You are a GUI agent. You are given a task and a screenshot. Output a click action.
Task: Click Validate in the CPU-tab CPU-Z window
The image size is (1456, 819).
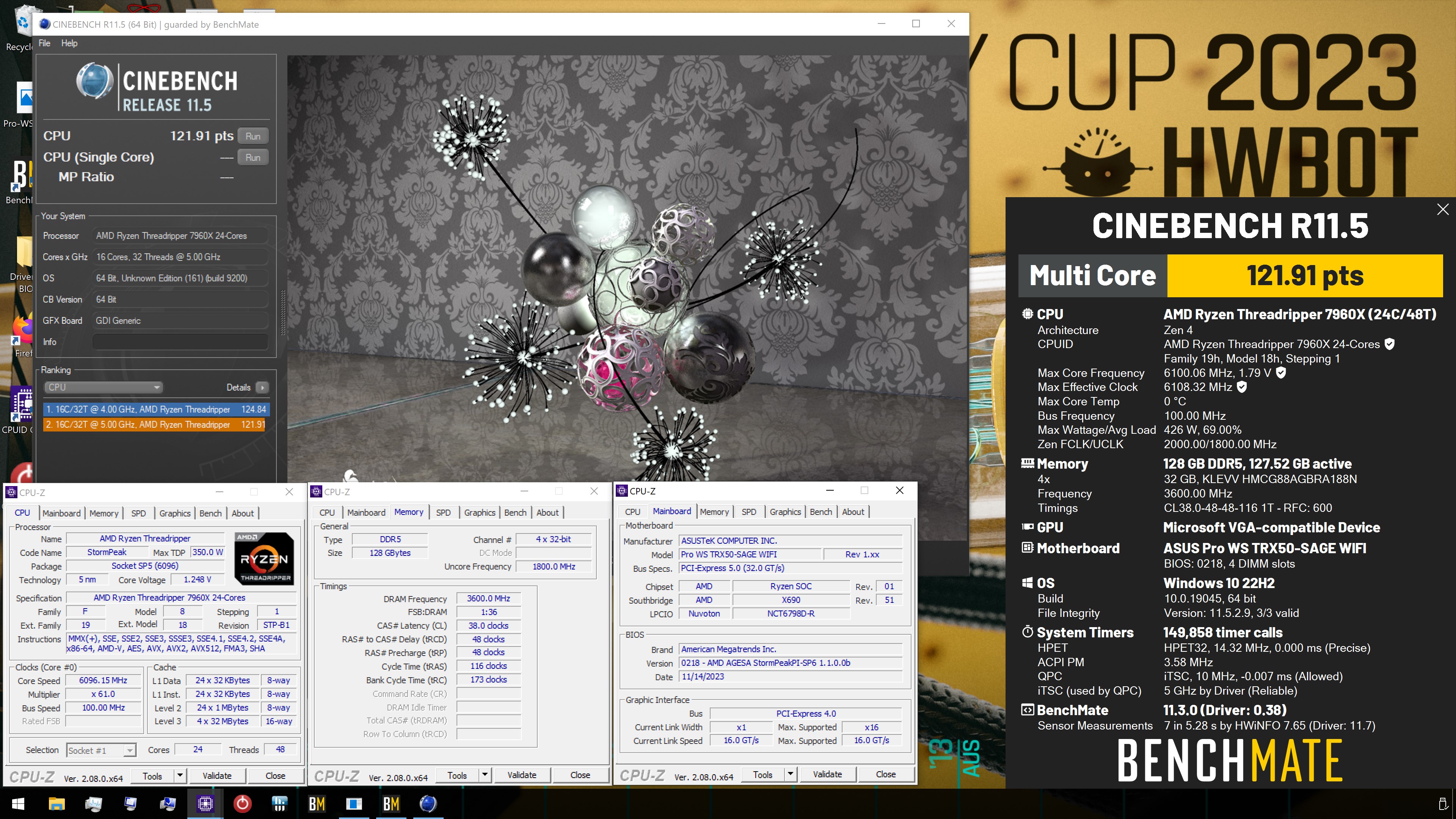click(217, 775)
